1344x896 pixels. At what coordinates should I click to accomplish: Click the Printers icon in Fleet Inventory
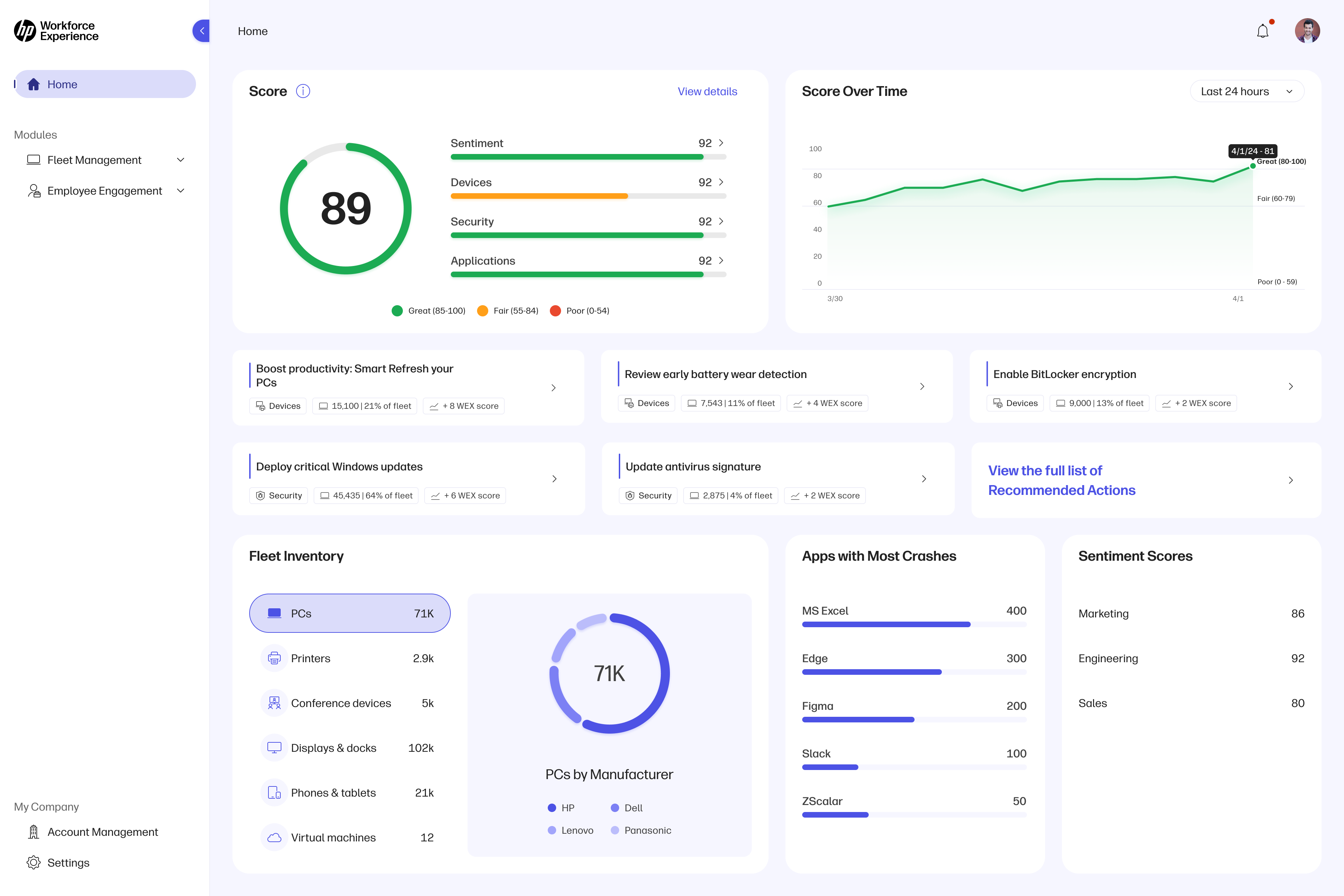click(x=274, y=658)
